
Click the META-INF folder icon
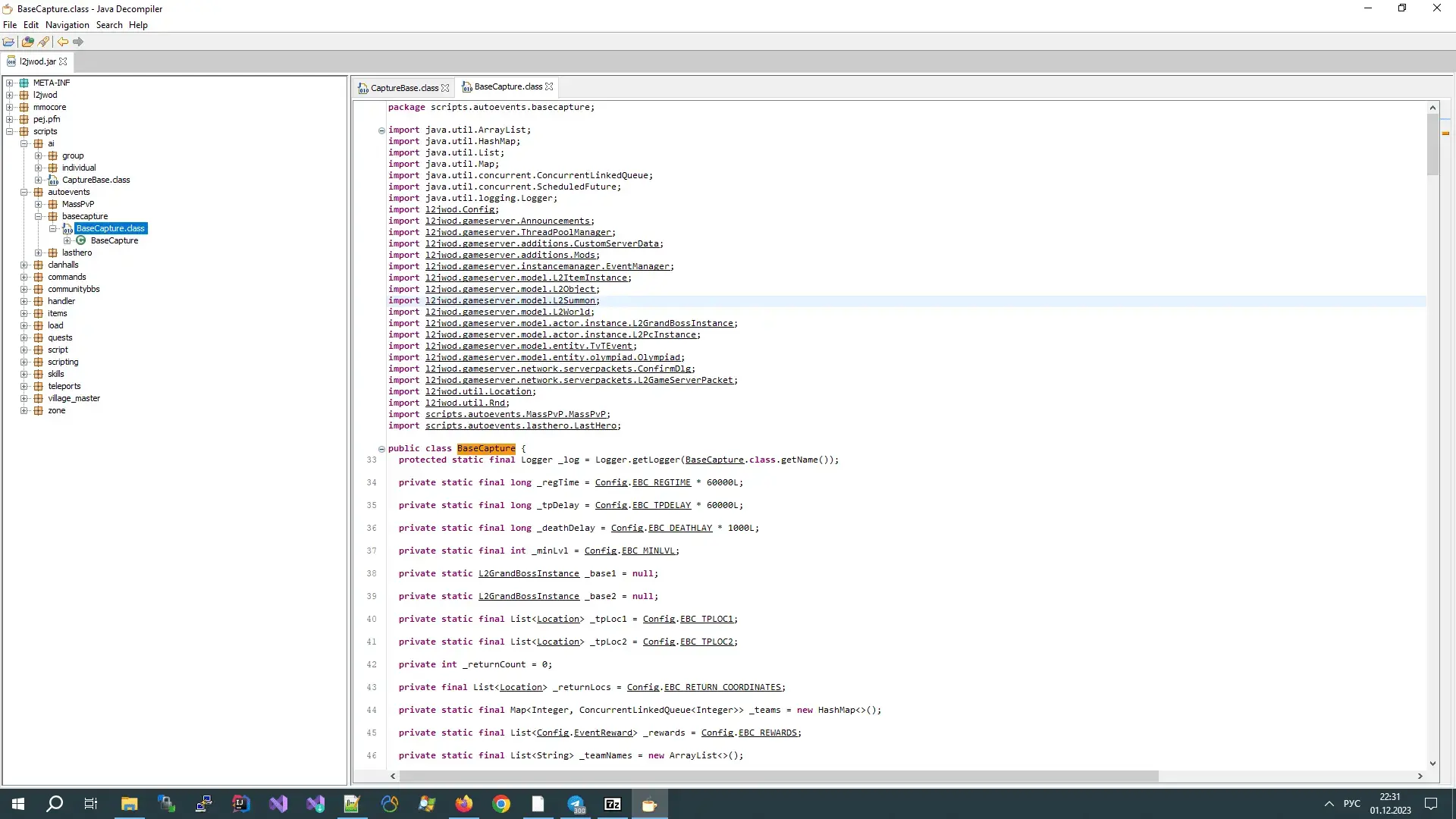[24, 83]
